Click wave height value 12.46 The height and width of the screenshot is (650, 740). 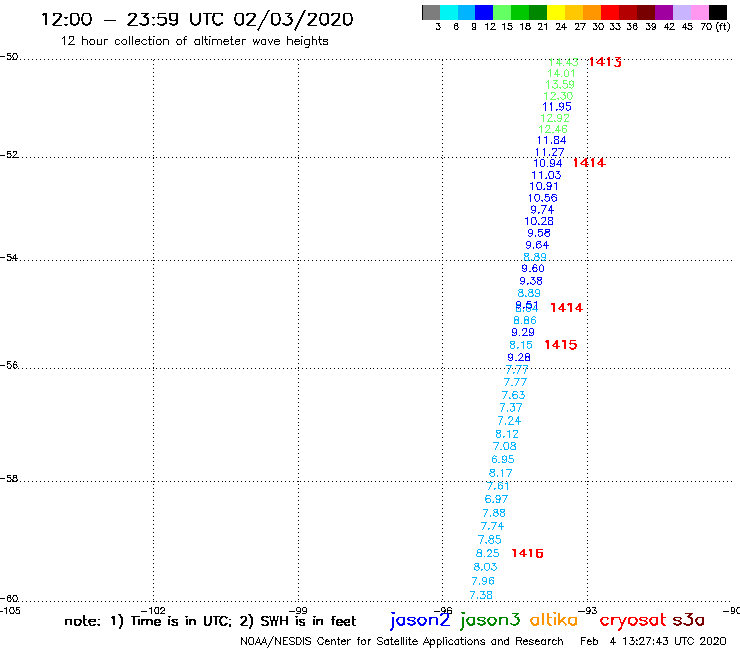pos(553,129)
